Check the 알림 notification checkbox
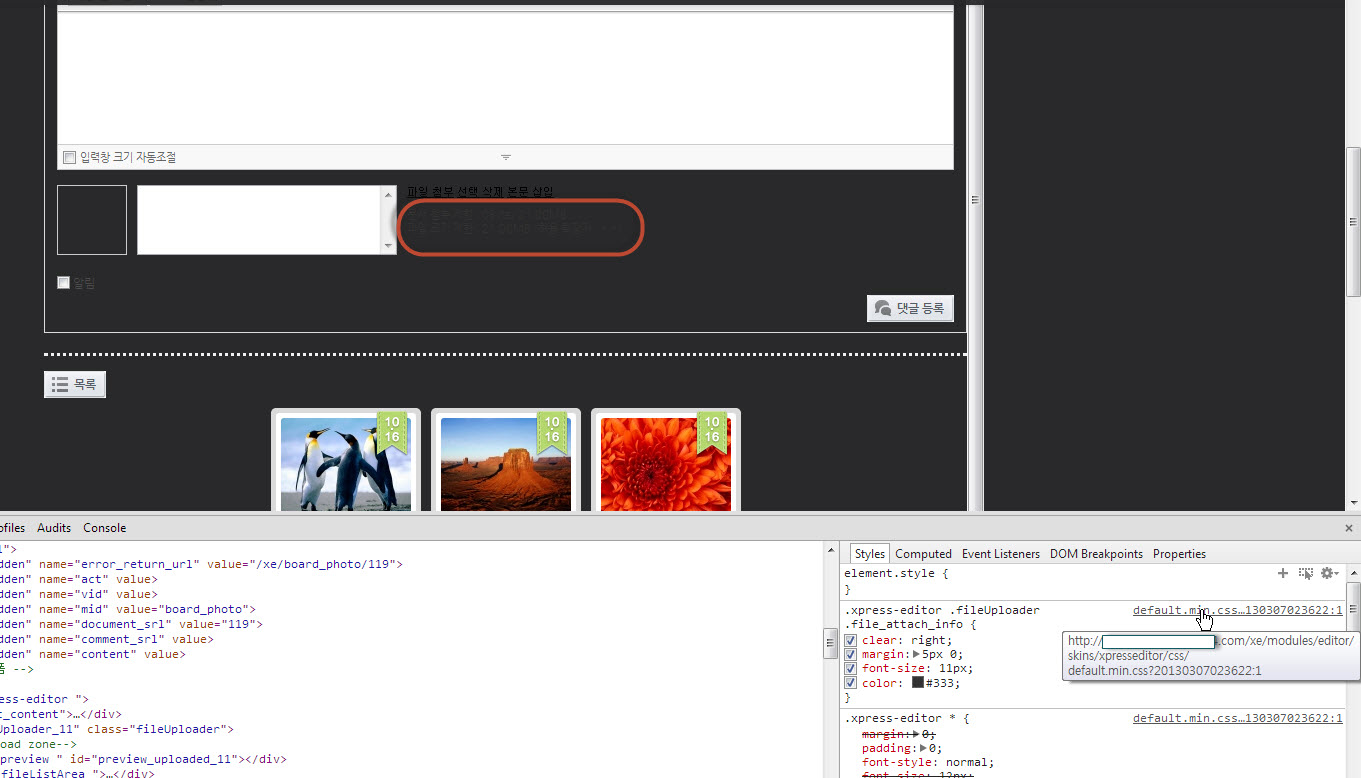This screenshot has height=778, width=1361. tap(64, 283)
